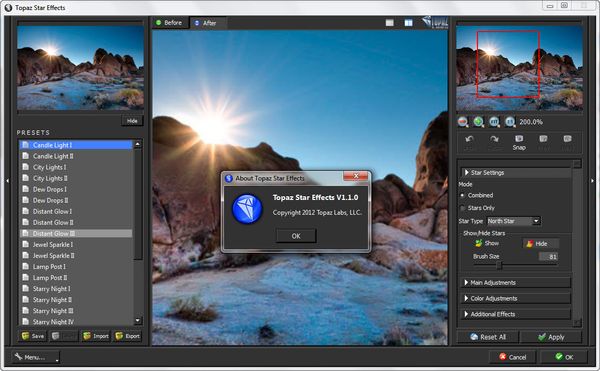Select the City Lights I preset

click(x=76, y=167)
